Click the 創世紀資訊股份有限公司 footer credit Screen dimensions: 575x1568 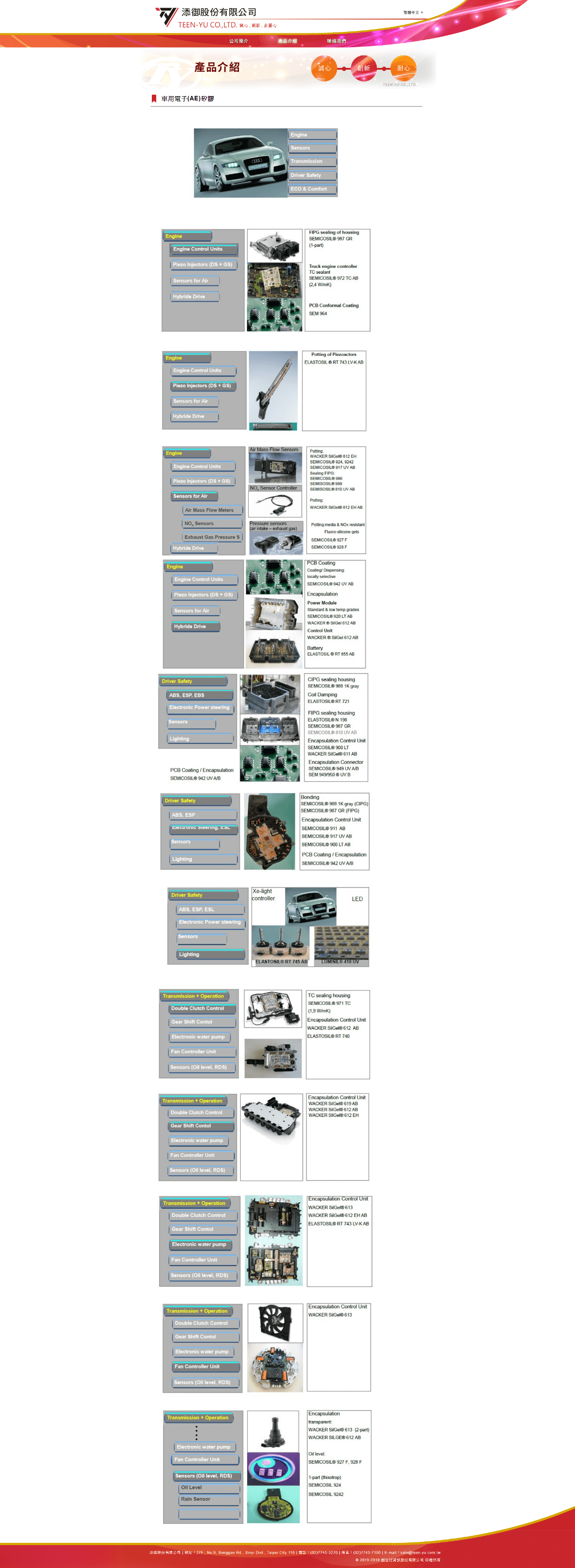pos(402,1559)
